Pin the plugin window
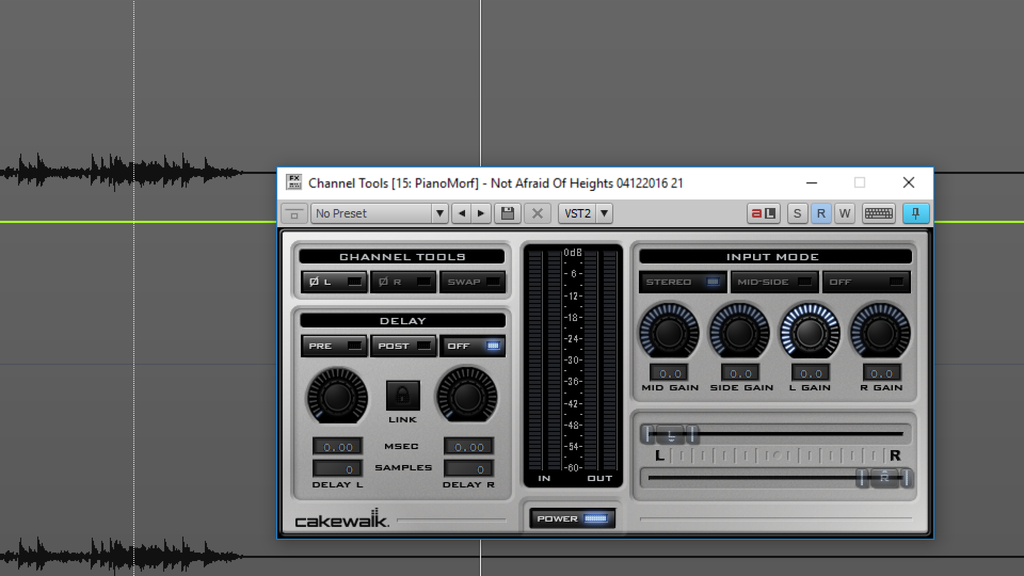1024x576 pixels. click(915, 213)
